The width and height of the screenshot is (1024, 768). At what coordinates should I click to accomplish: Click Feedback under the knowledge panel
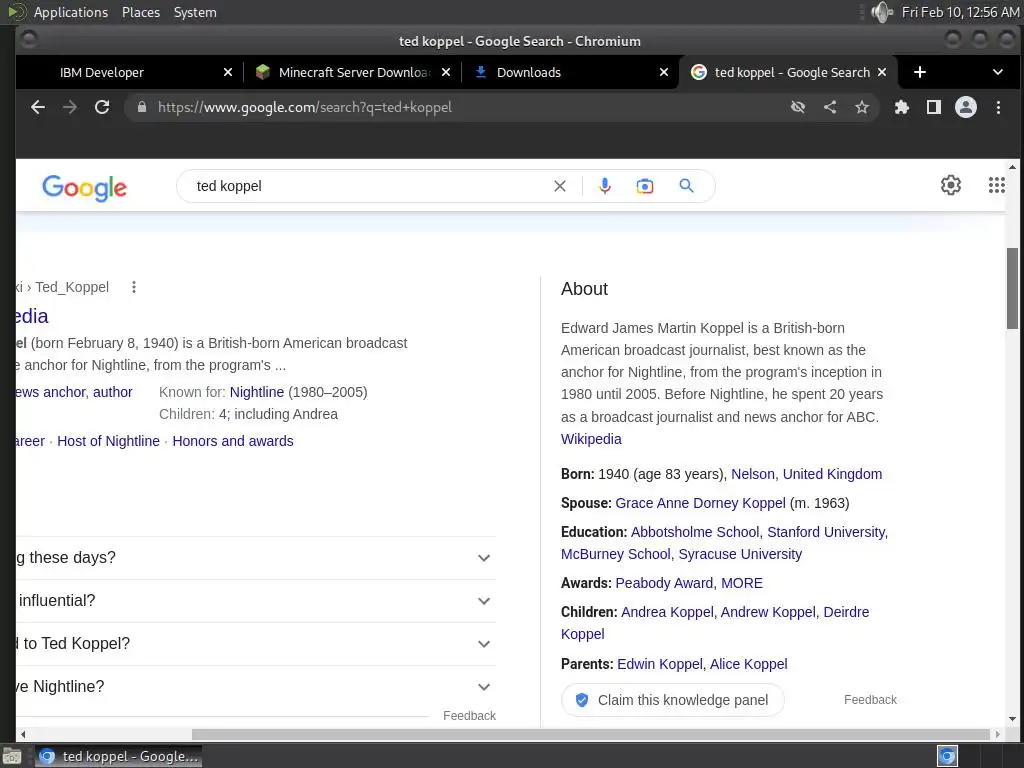[x=870, y=700]
